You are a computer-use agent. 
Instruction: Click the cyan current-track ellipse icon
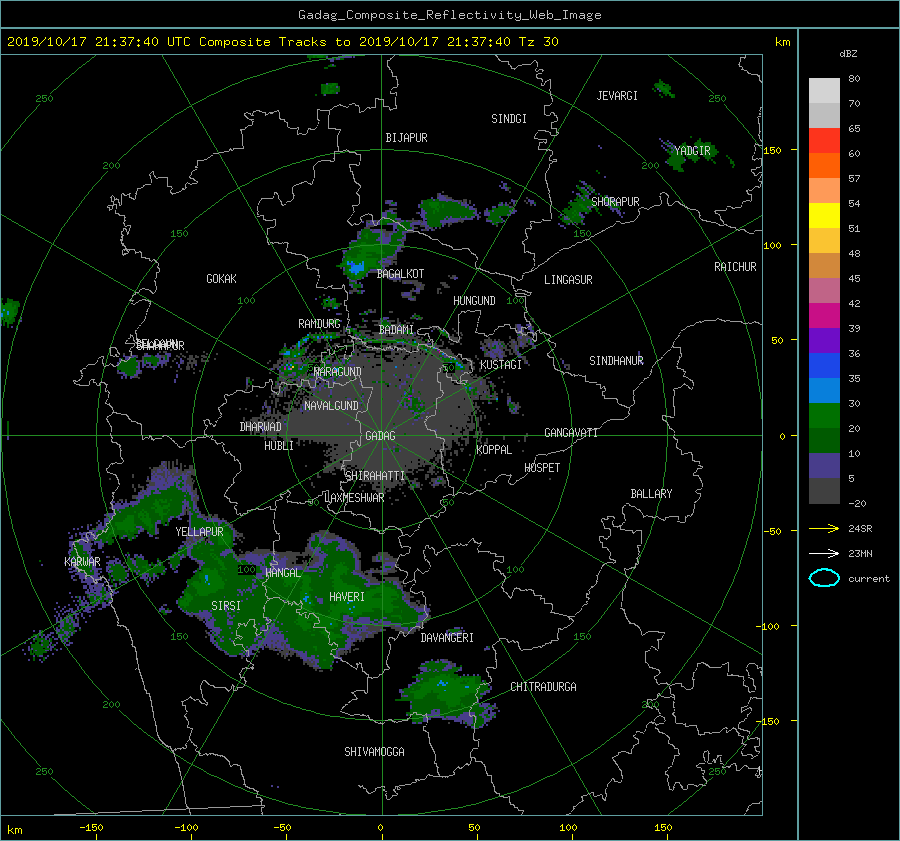824,578
